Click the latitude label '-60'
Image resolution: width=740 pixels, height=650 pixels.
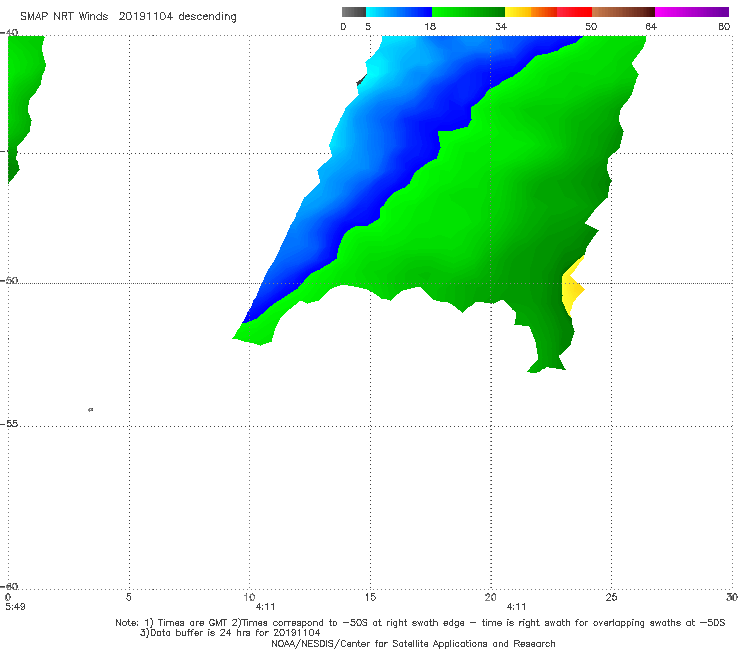pos(9,586)
